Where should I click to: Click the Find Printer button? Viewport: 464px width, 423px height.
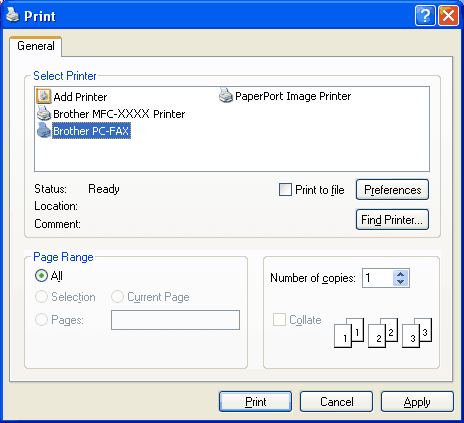pyautogui.click(x=392, y=220)
